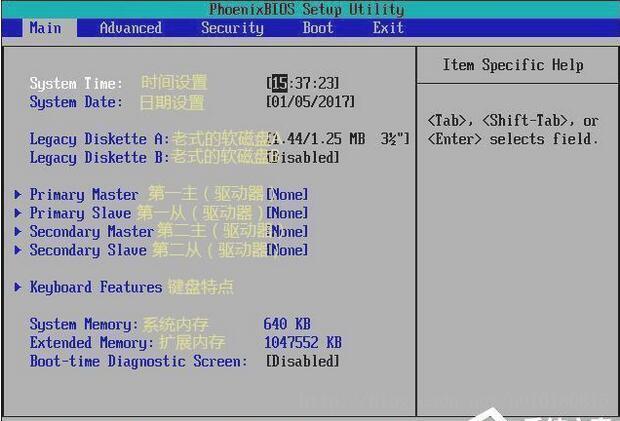Select the hours field 15 in System Time
Image resolution: width=620 pixels, height=421 pixels.
[x=280, y=83]
